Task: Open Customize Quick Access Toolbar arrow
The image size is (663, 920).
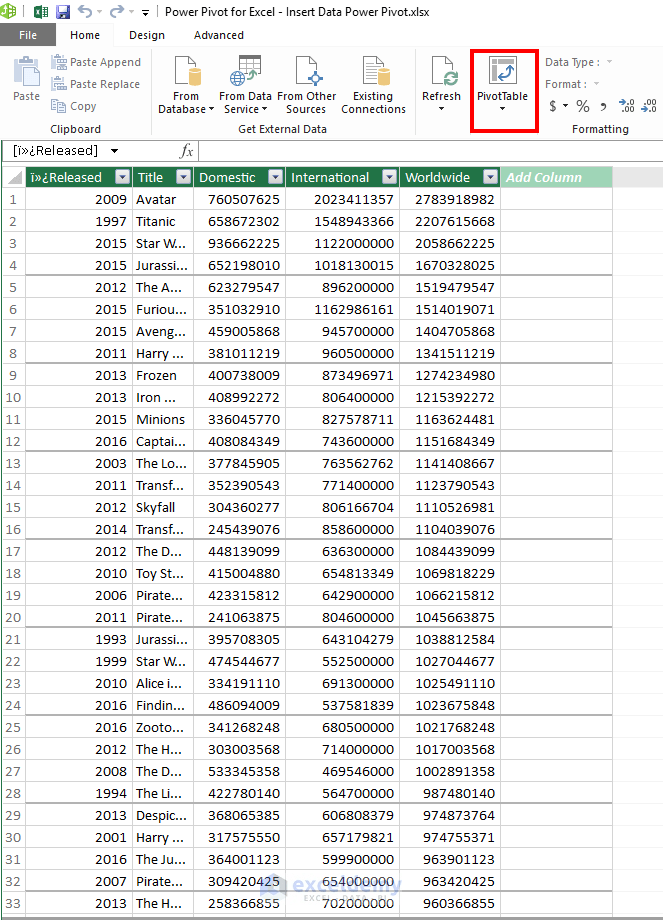Action: (x=146, y=12)
